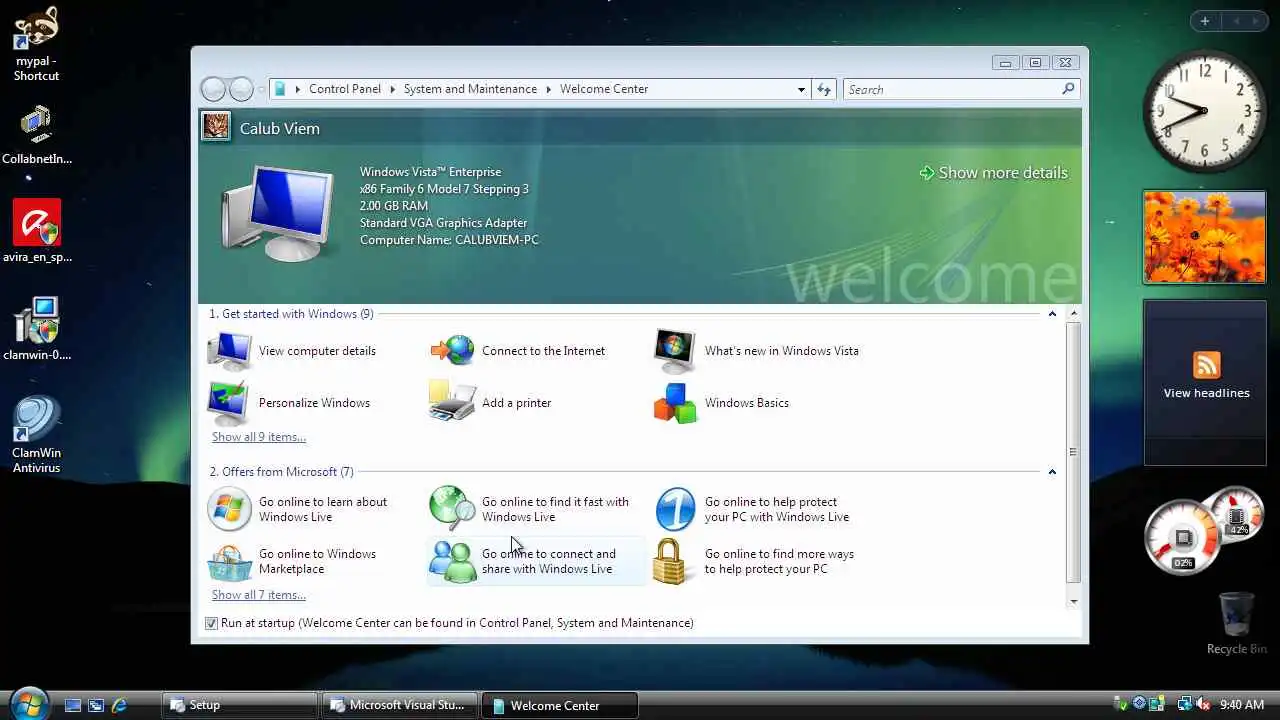1280x720 pixels.
Task: Click the Calub Viem user picture
Action: point(216,126)
